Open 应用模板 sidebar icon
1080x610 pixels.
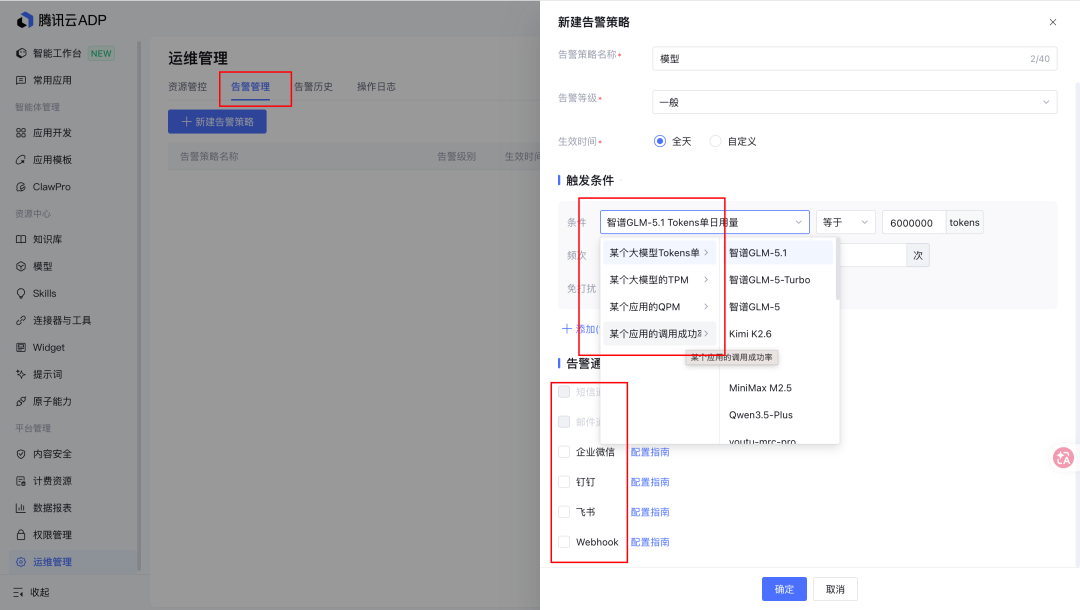(21, 160)
